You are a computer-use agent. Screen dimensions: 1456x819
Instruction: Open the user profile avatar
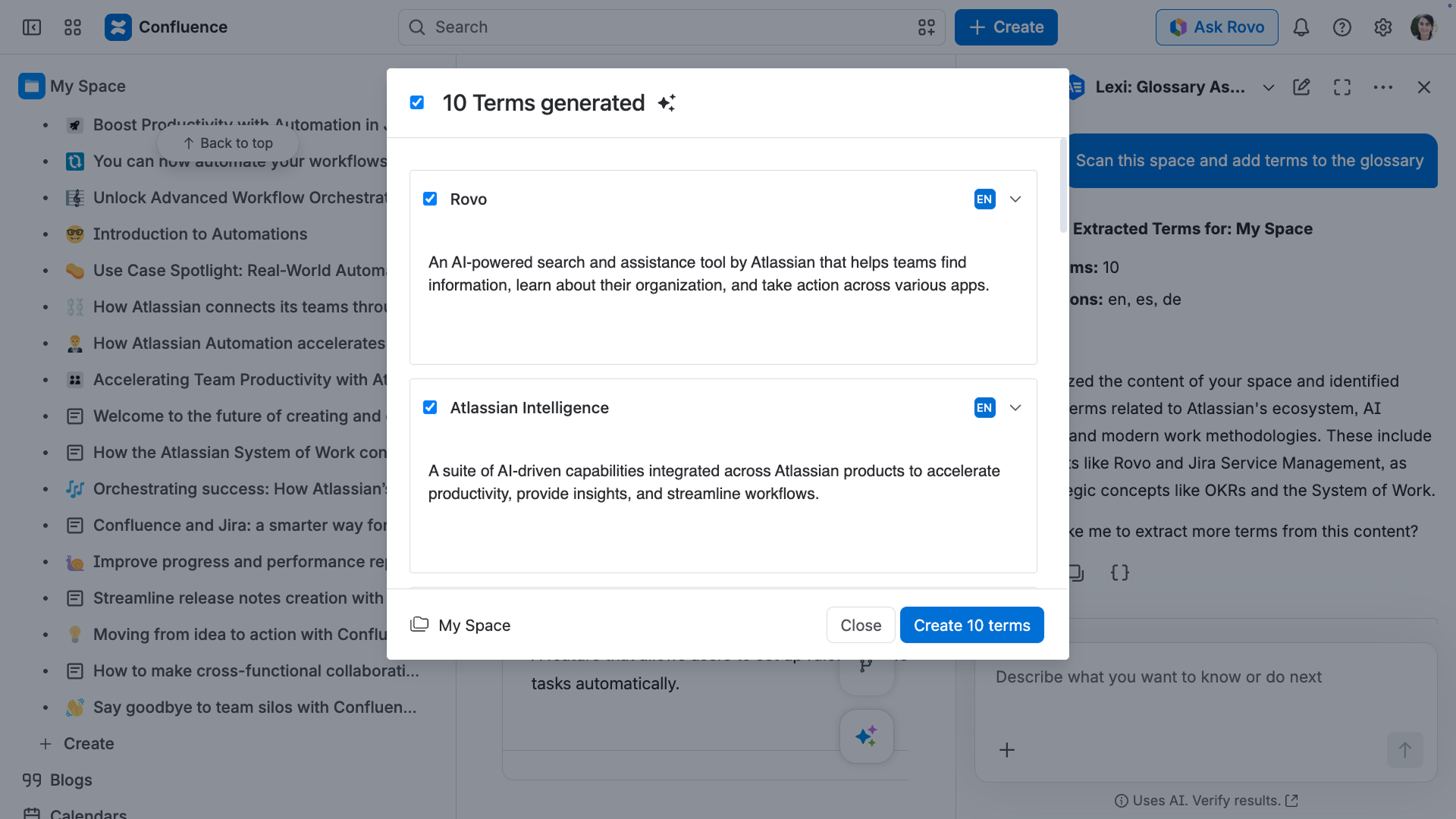(x=1423, y=27)
